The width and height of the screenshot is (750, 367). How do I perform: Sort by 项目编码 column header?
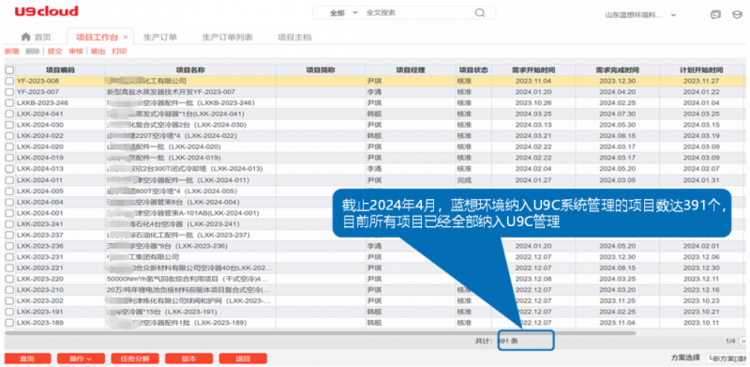60,70
